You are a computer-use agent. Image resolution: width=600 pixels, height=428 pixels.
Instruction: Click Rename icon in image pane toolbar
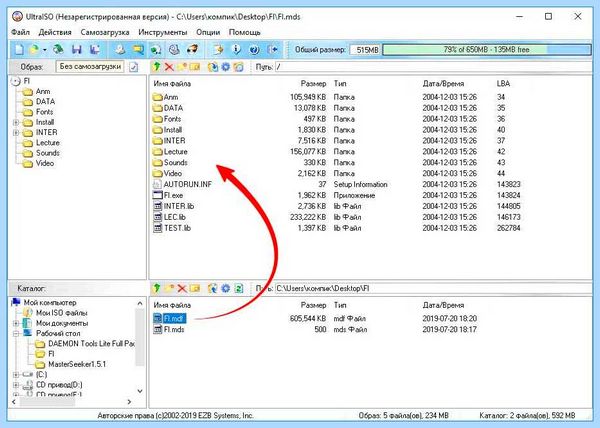(x=195, y=67)
